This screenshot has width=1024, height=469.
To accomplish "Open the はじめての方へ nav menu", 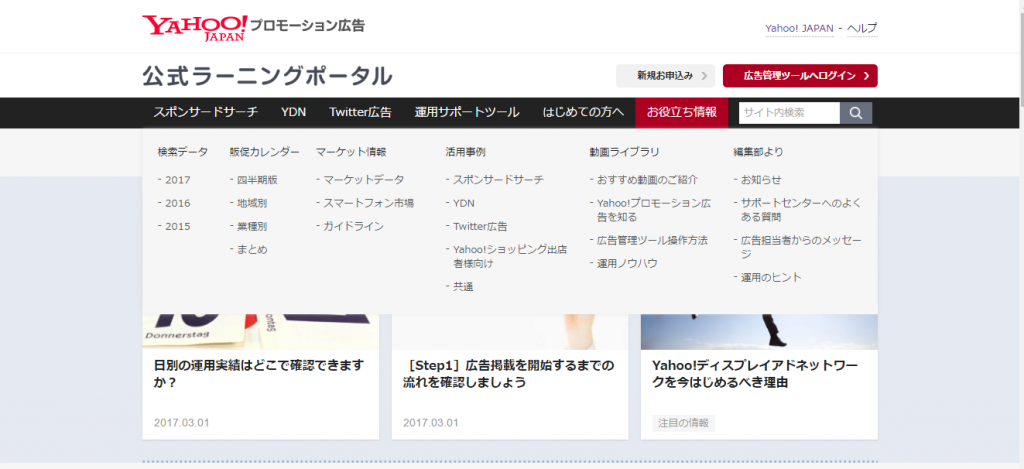I will point(583,112).
